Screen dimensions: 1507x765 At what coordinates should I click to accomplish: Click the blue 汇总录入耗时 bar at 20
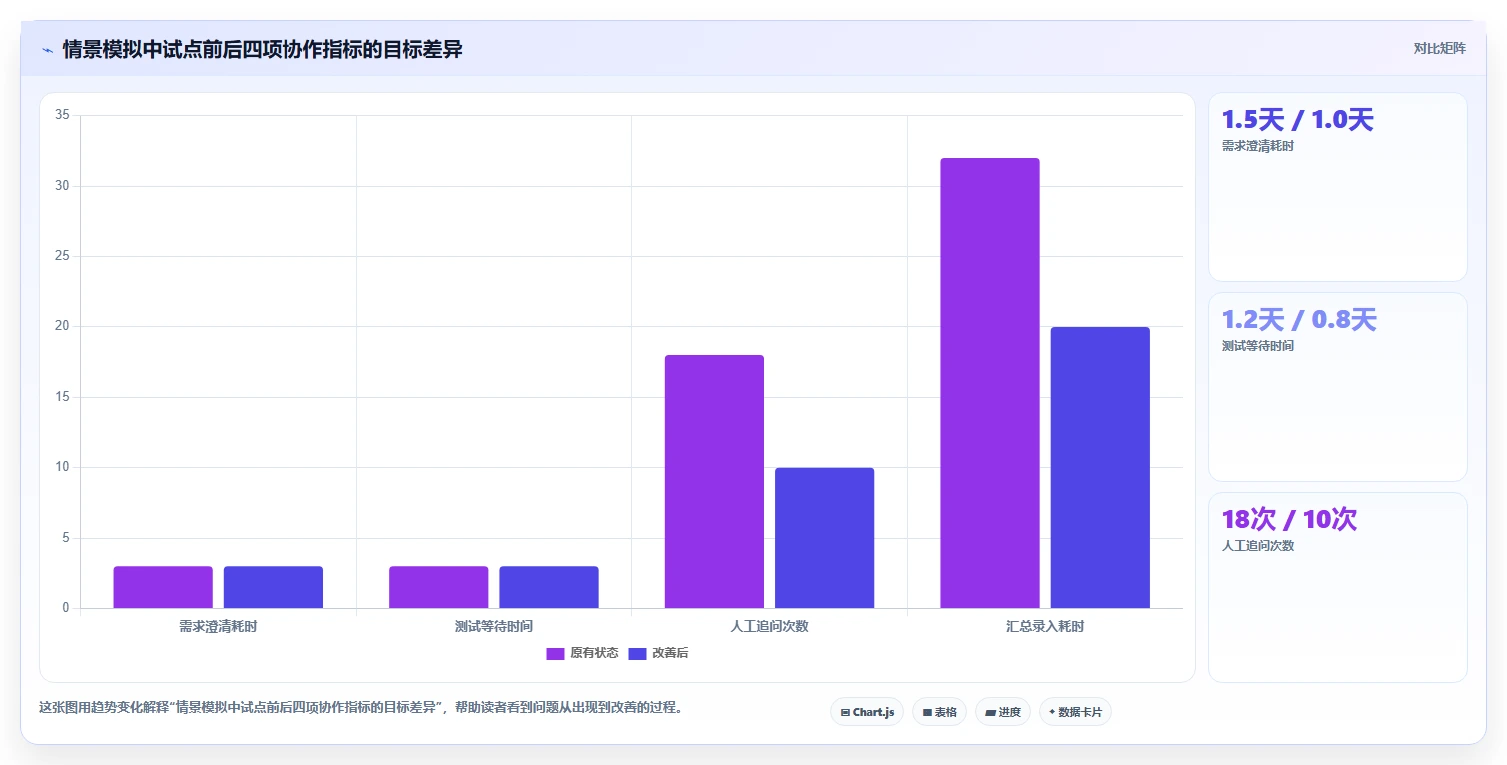click(1100, 467)
